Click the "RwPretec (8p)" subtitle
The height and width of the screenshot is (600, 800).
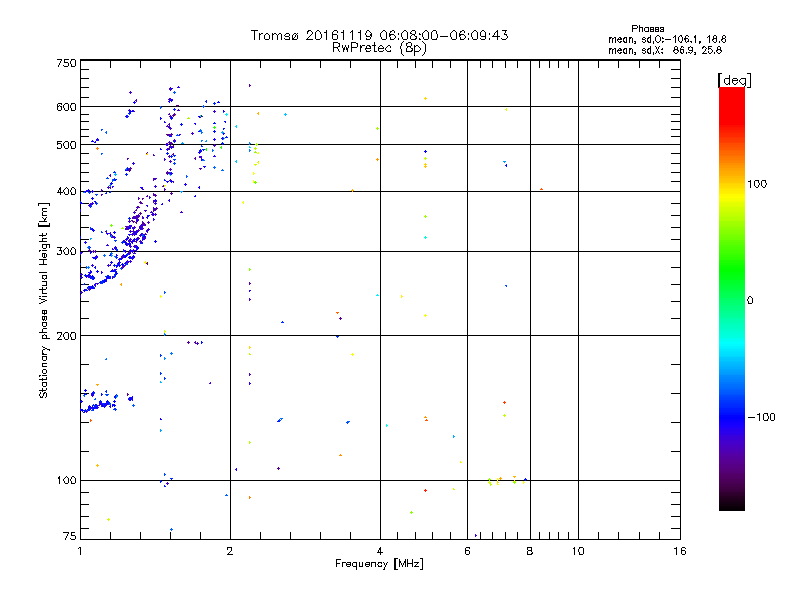(x=379, y=48)
